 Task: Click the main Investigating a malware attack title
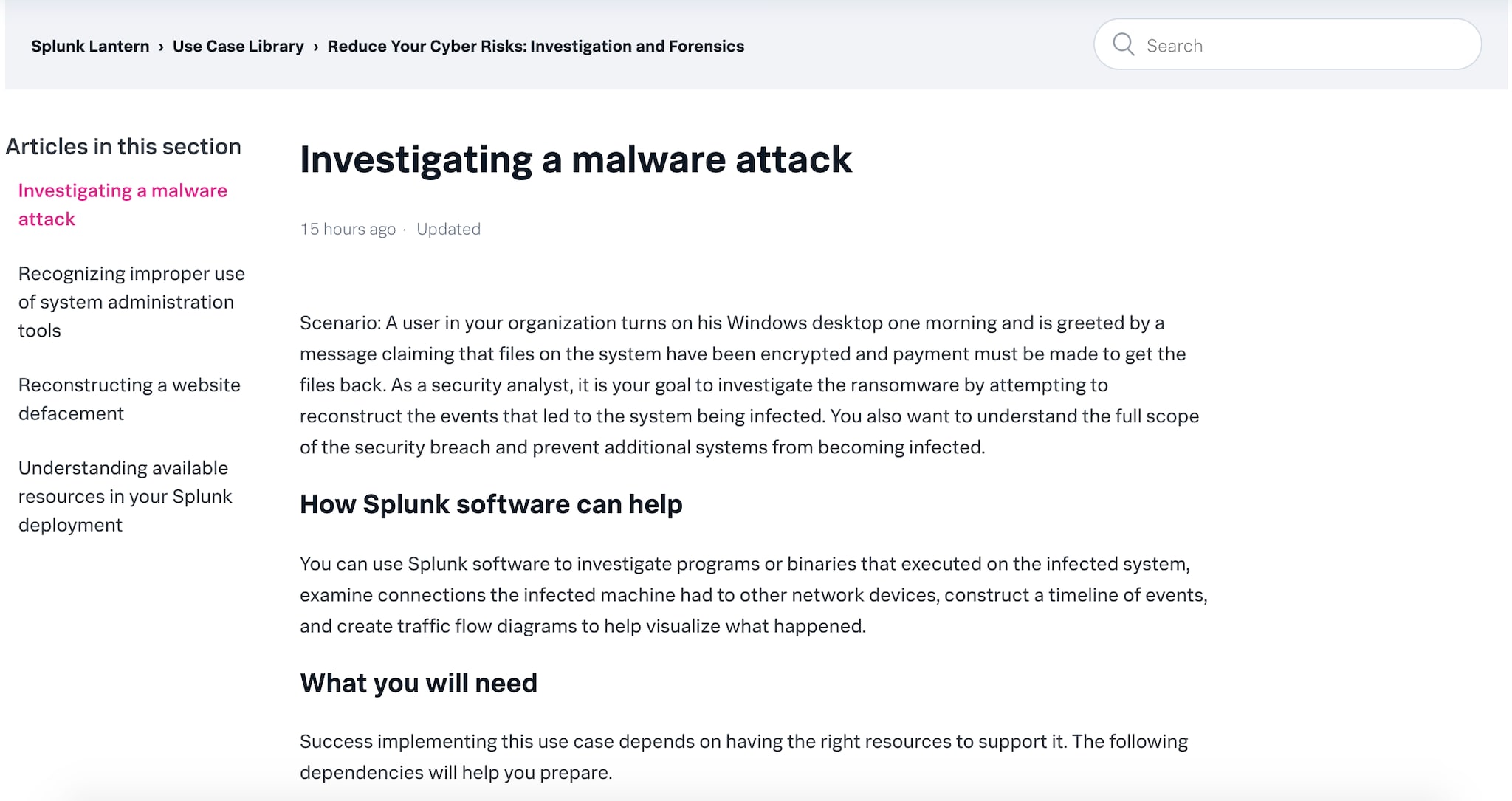(x=576, y=159)
